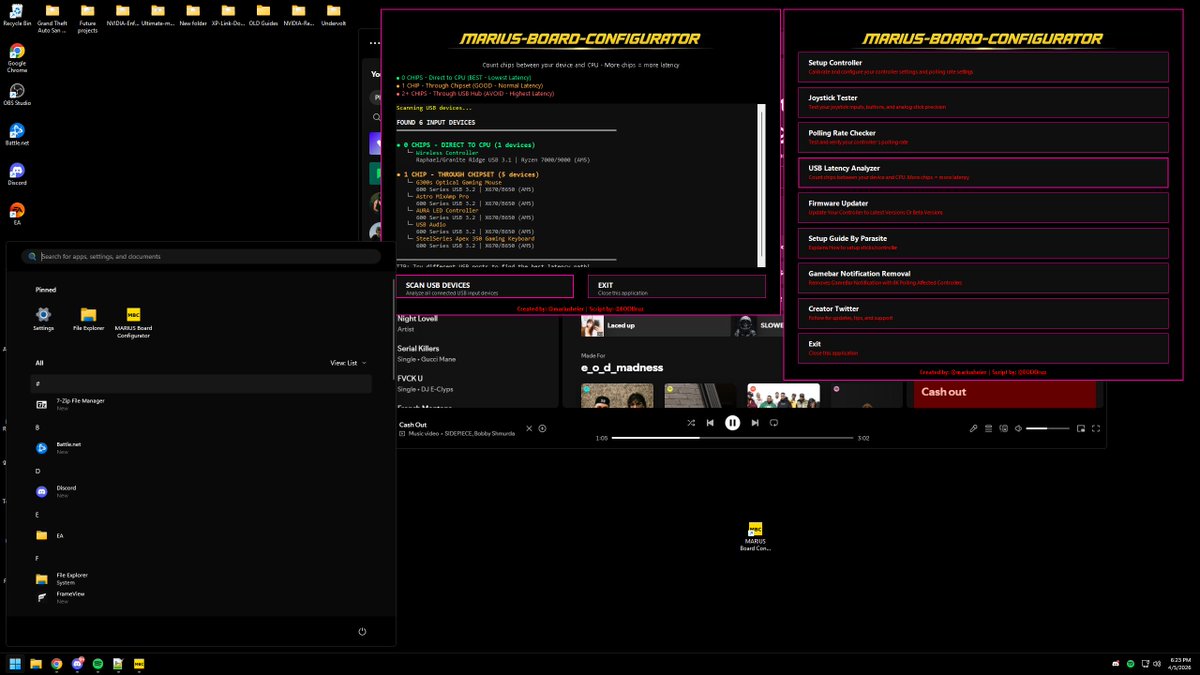
Task: Select Google Chrome desktop shortcut
Action: [x=17, y=58]
